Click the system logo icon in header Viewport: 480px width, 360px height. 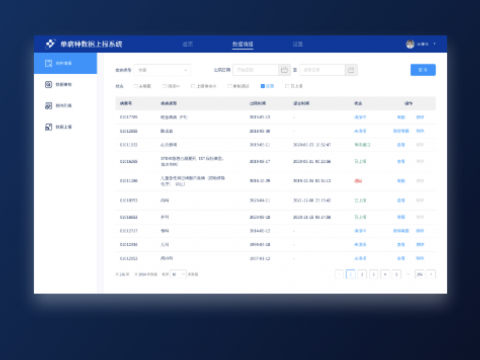50,44
